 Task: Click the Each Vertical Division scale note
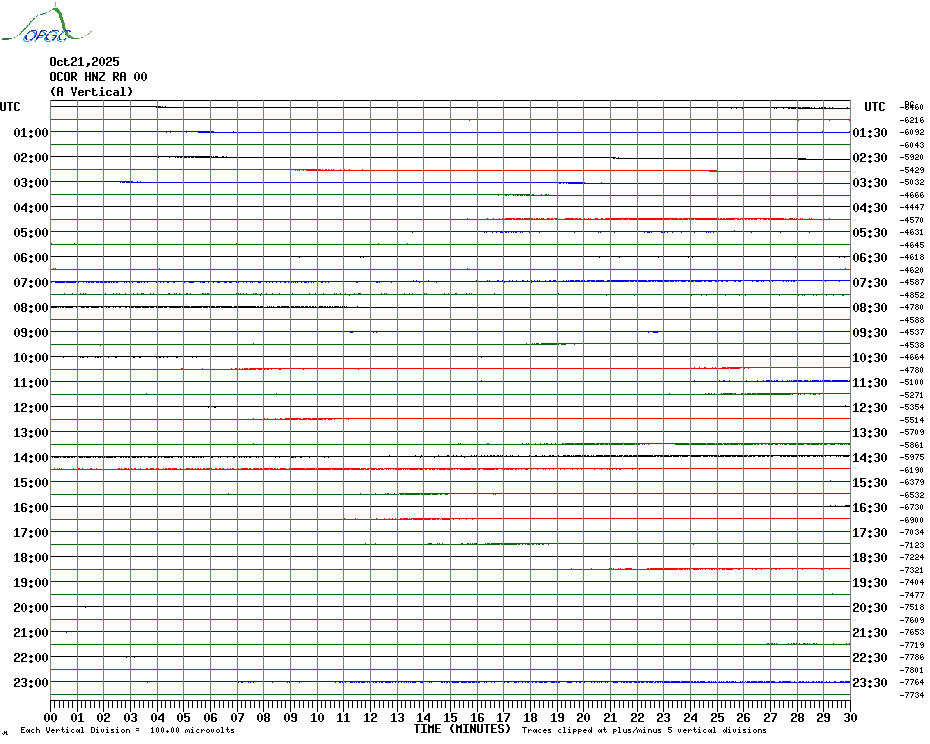(x=127, y=731)
